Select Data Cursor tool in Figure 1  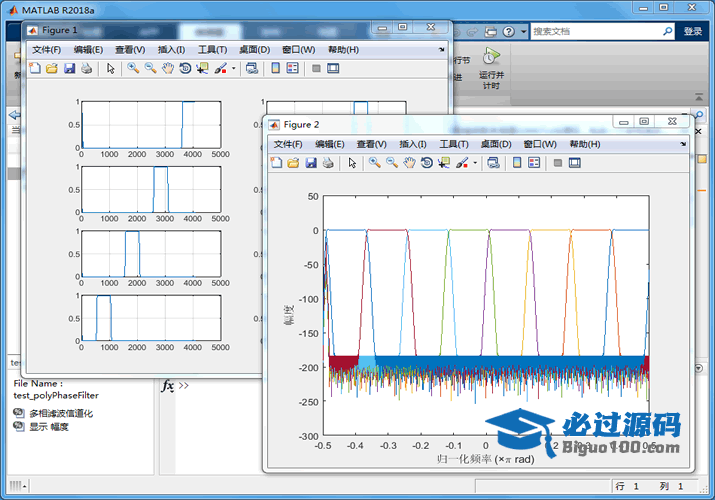point(202,68)
